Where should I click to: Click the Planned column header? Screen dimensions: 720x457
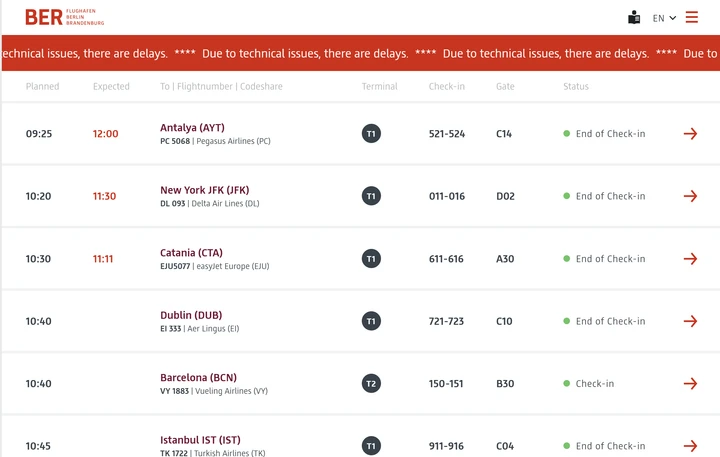click(x=42, y=87)
